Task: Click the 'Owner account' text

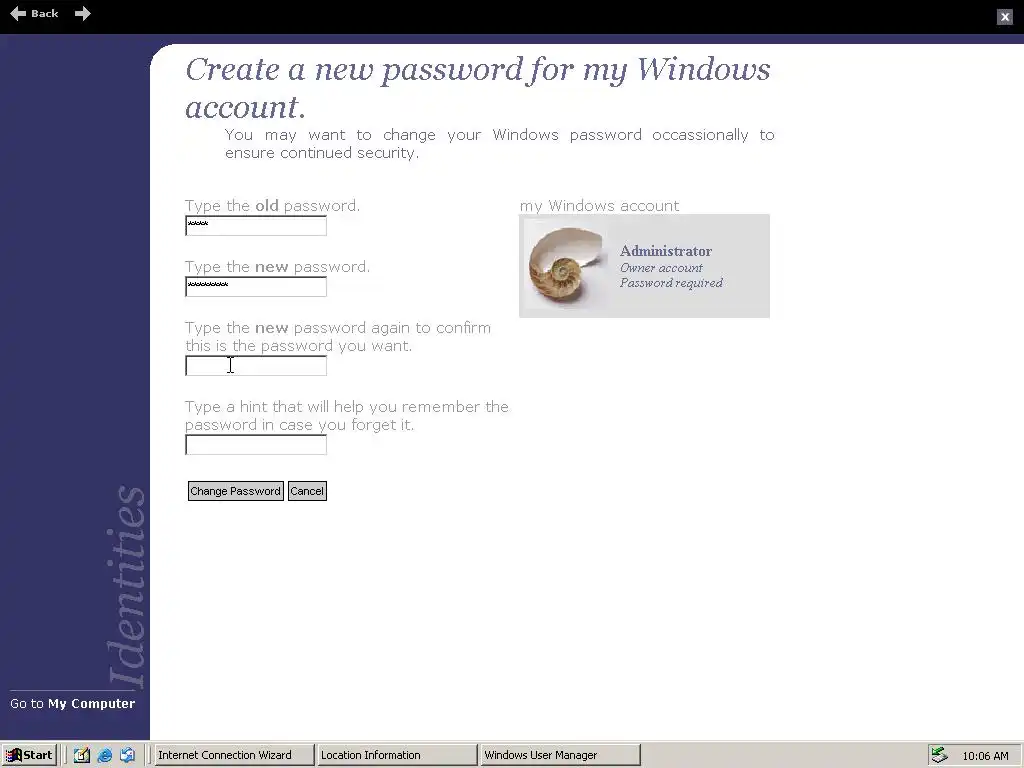Action: click(x=661, y=268)
